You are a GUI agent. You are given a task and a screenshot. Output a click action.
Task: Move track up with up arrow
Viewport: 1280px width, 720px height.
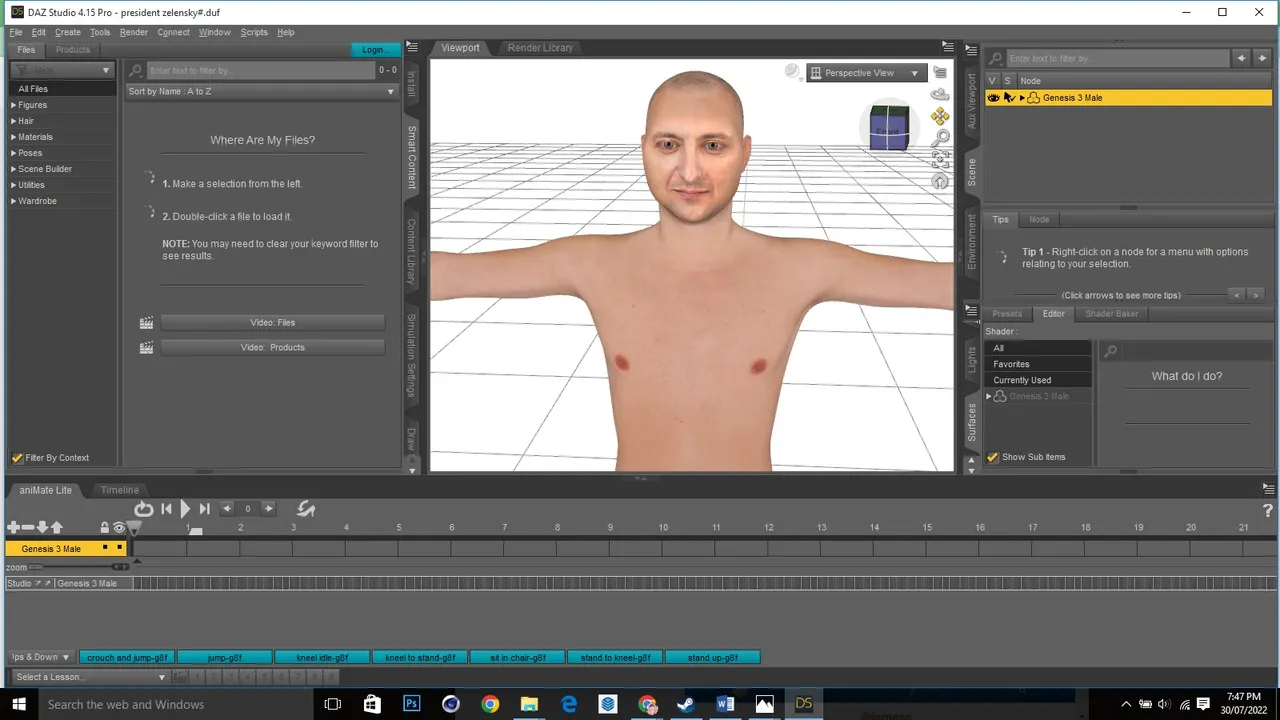coord(56,527)
